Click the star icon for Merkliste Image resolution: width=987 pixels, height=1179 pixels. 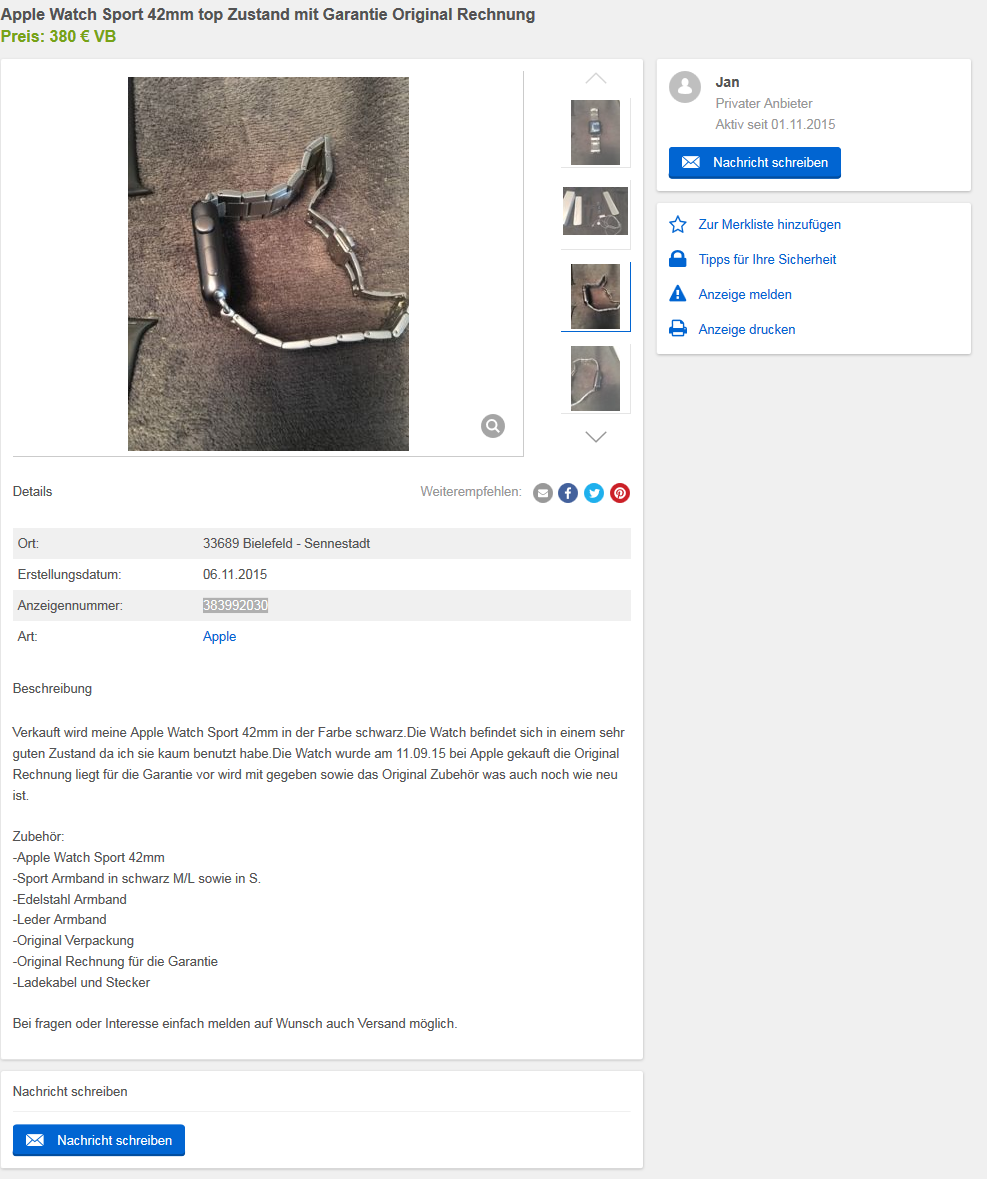(x=678, y=224)
